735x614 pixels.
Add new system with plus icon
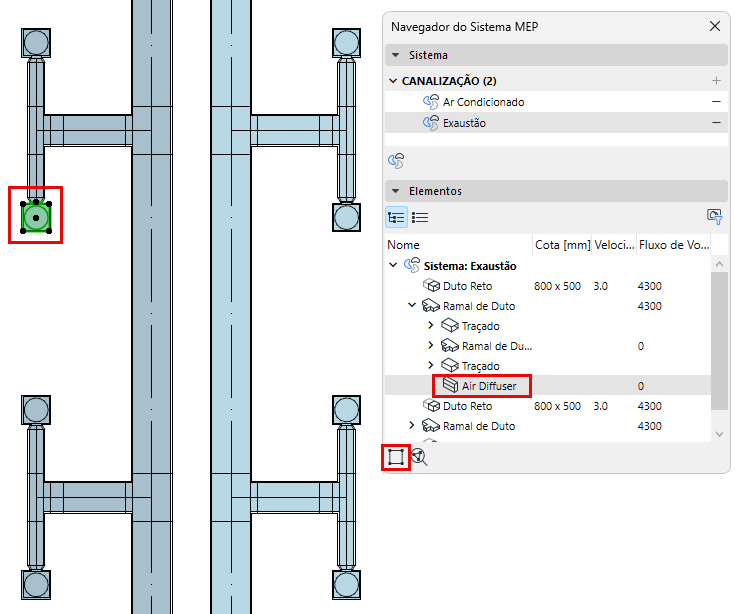[x=716, y=81]
